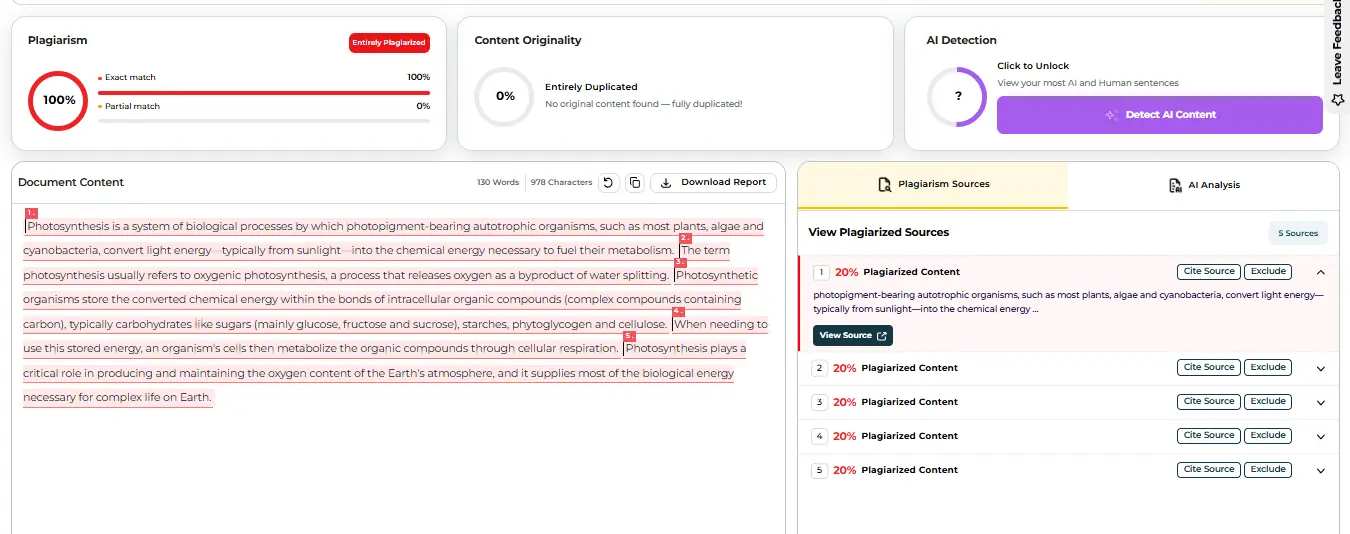Click the View Plagiarized Sources heading

(x=879, y=233)
